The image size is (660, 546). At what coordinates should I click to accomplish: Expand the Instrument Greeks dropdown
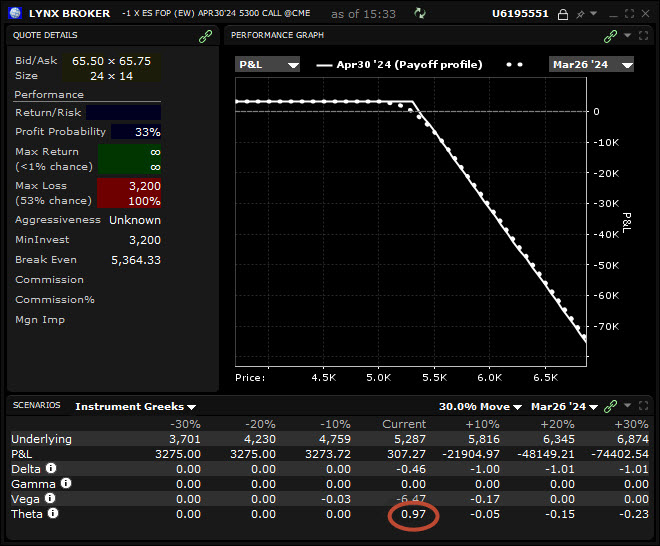click(136, 406)
